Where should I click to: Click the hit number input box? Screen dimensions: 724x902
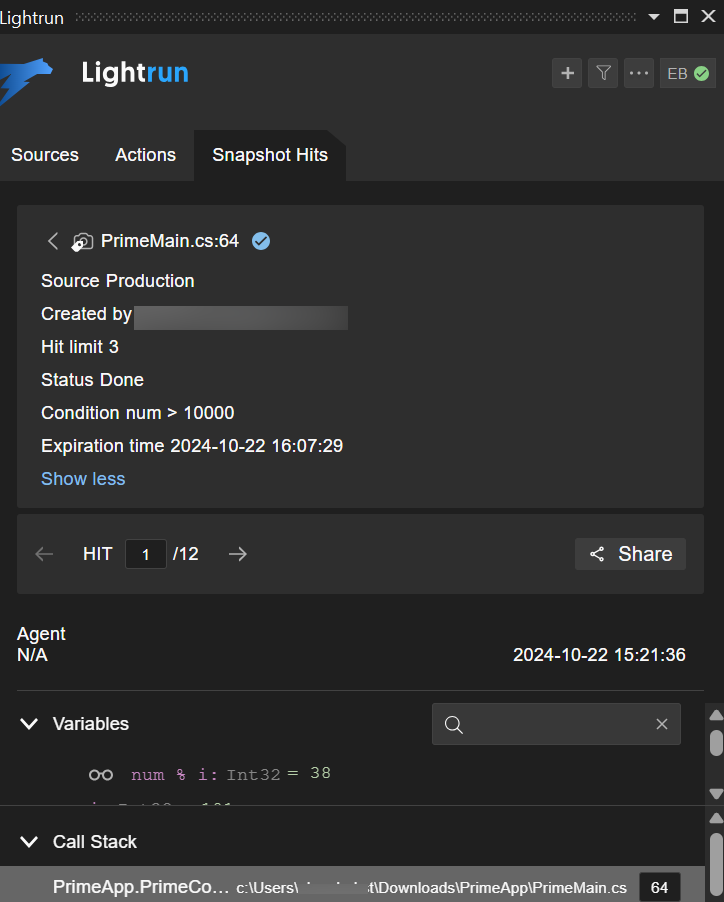click(x=146, y=554)
